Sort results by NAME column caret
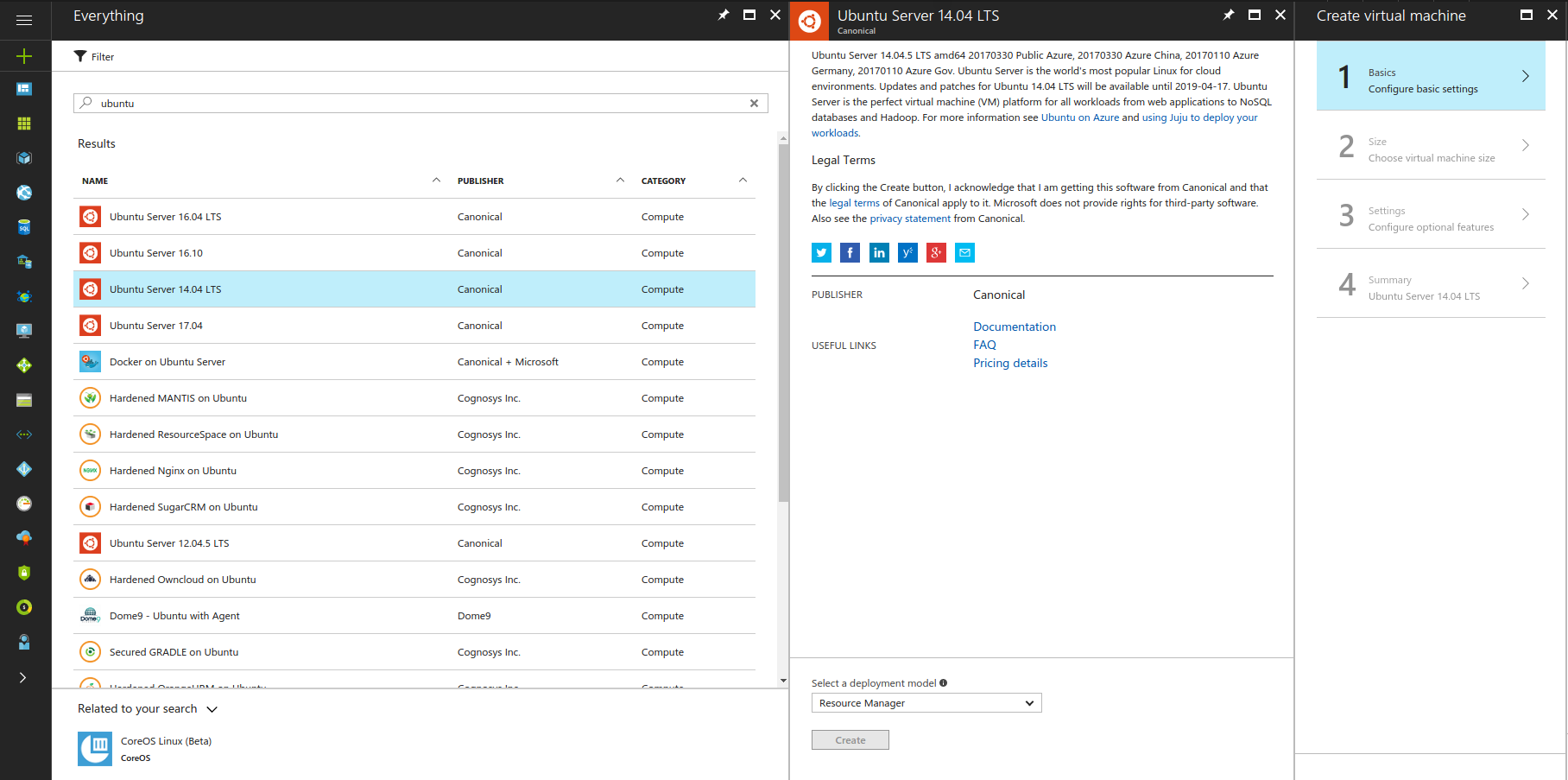 point(436,181)
